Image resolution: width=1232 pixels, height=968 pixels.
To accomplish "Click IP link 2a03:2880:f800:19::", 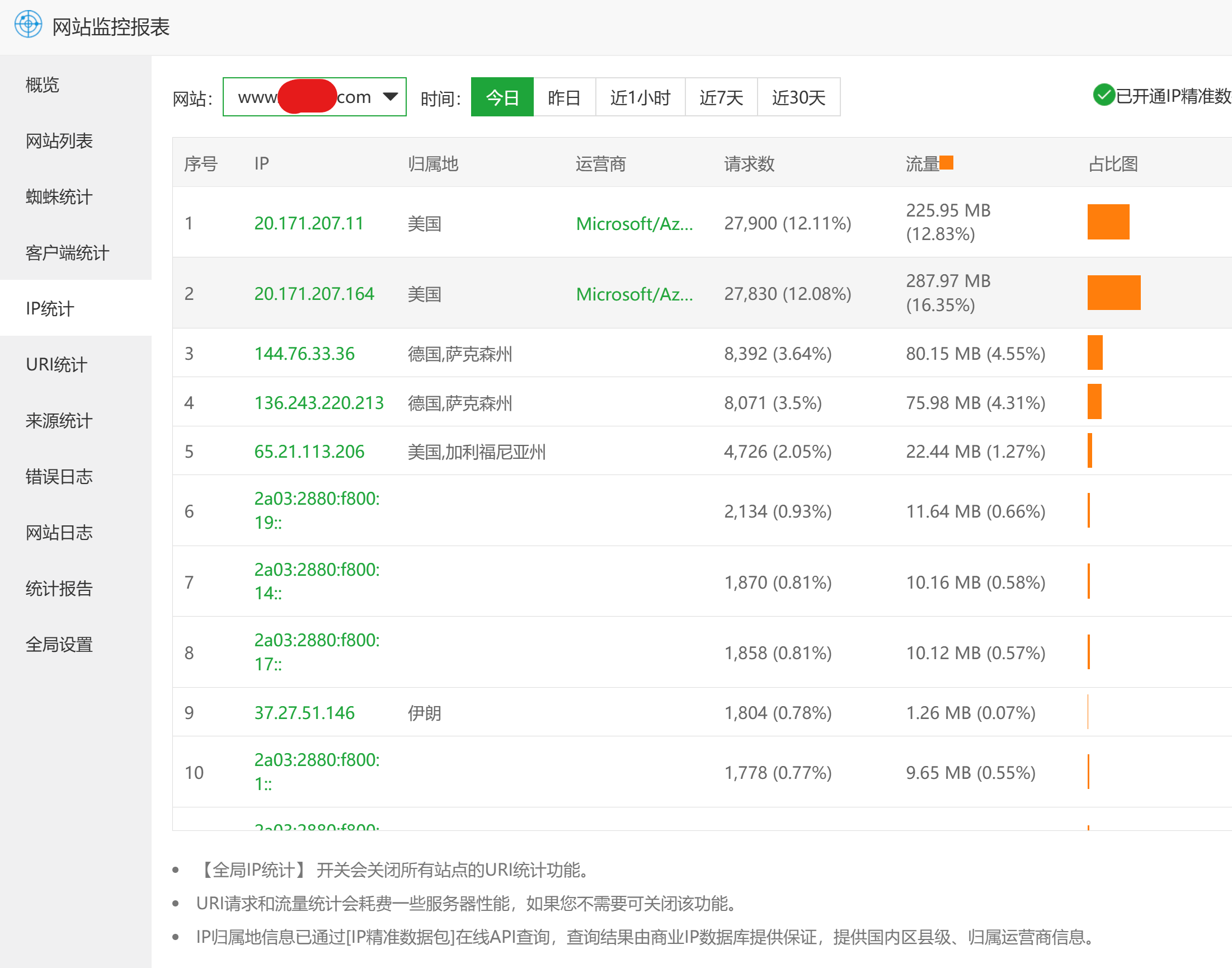I will 317,511.
